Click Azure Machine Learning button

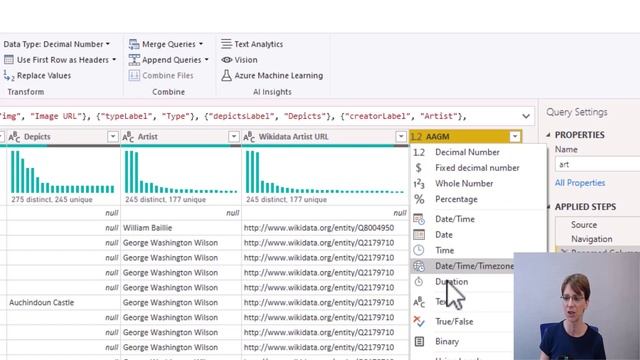(x=272, y=76)
